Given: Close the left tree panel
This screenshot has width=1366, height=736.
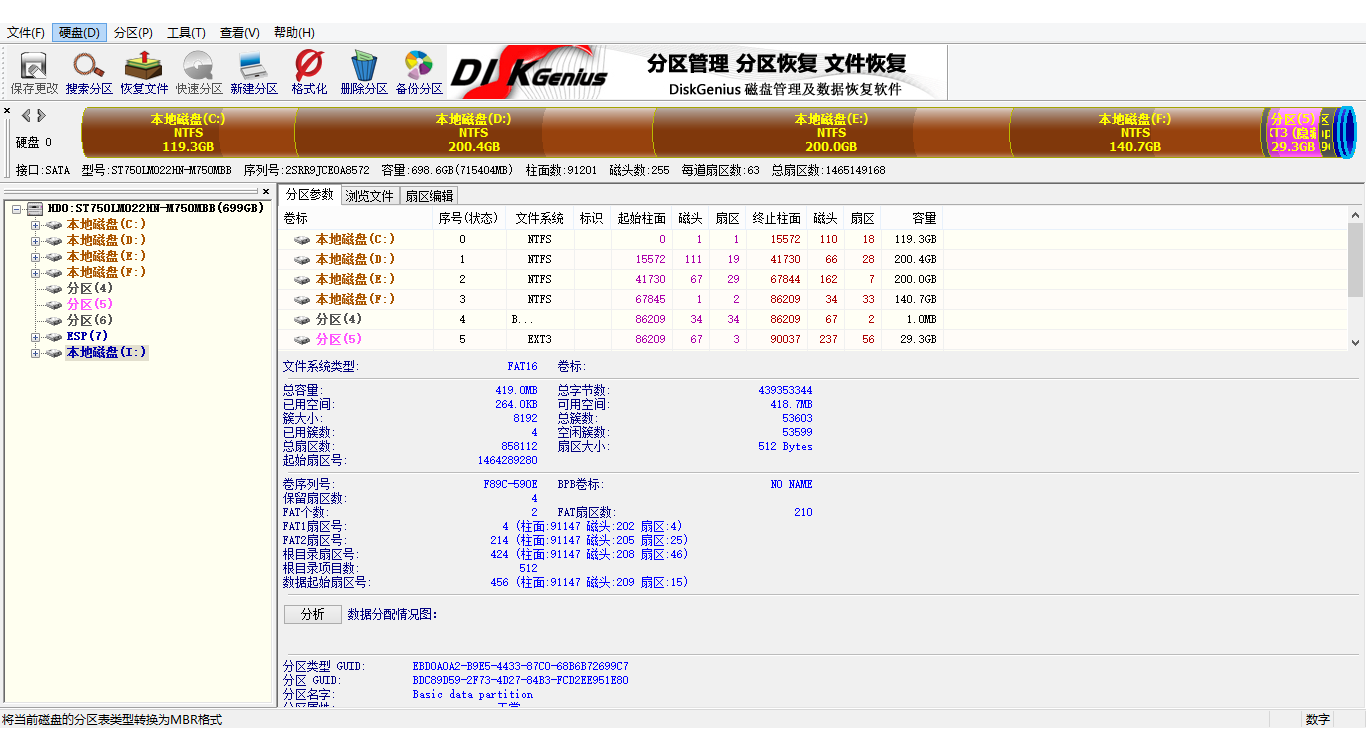Looking at the screenshot, I should (266, 191).
